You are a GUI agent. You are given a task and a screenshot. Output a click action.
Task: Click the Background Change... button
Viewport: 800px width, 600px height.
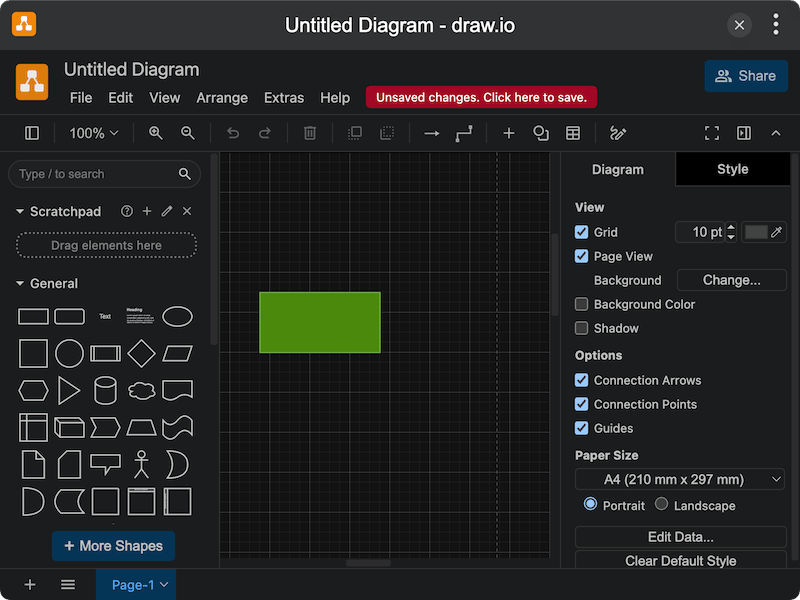[732, 280]
